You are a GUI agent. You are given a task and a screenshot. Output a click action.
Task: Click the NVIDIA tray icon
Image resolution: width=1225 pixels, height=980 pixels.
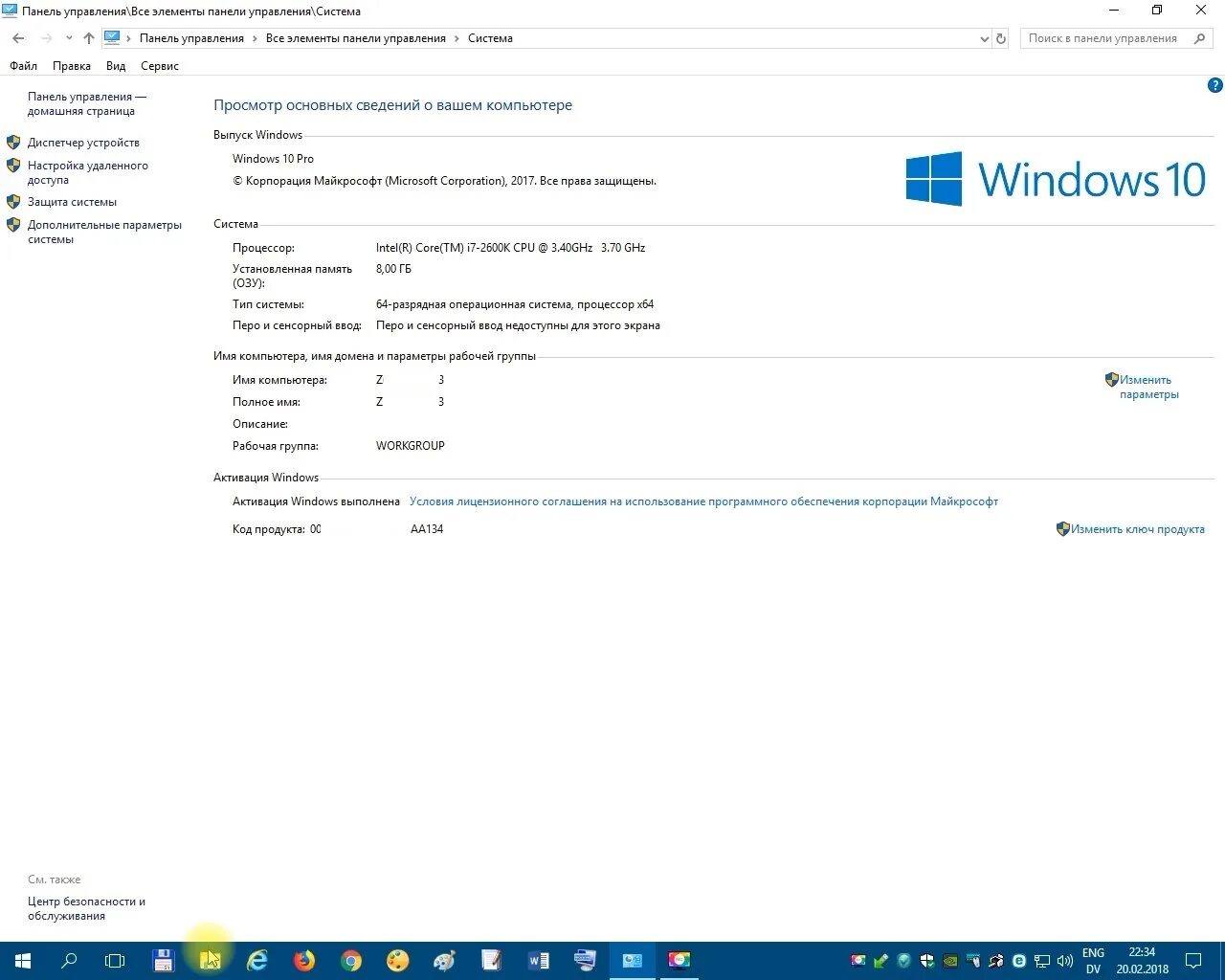pos(950,960)
